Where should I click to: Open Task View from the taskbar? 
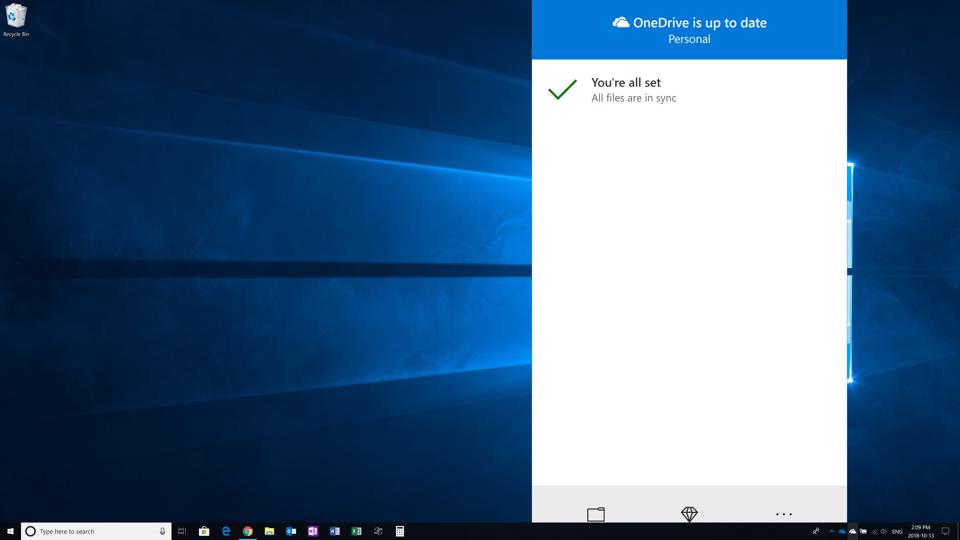(x=182, y=531)
